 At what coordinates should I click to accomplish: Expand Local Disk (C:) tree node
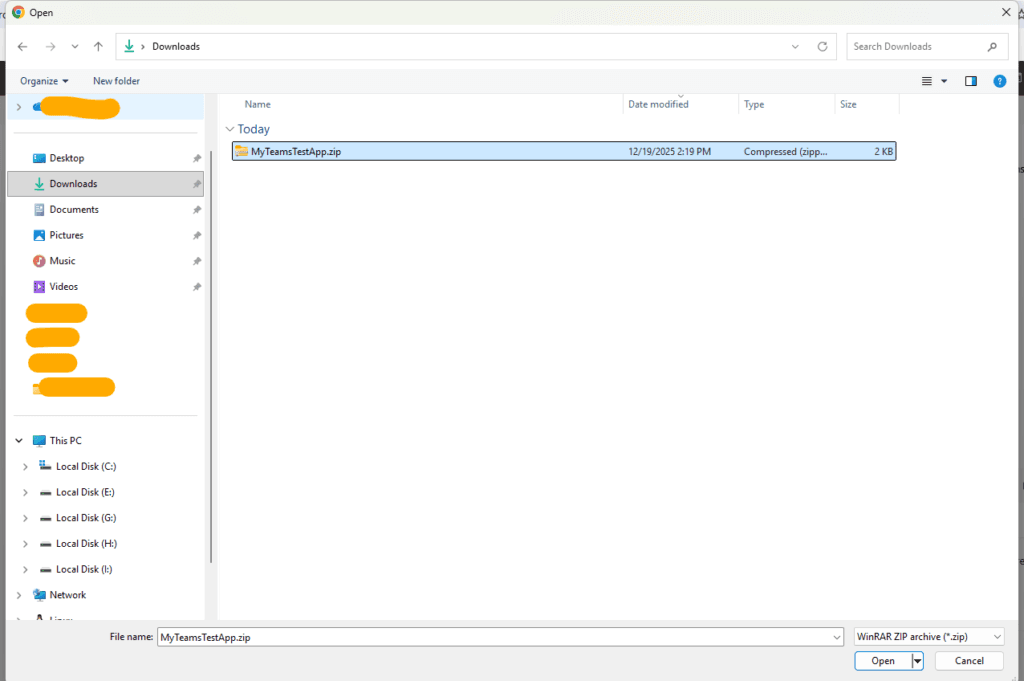(x=25, y=467)
